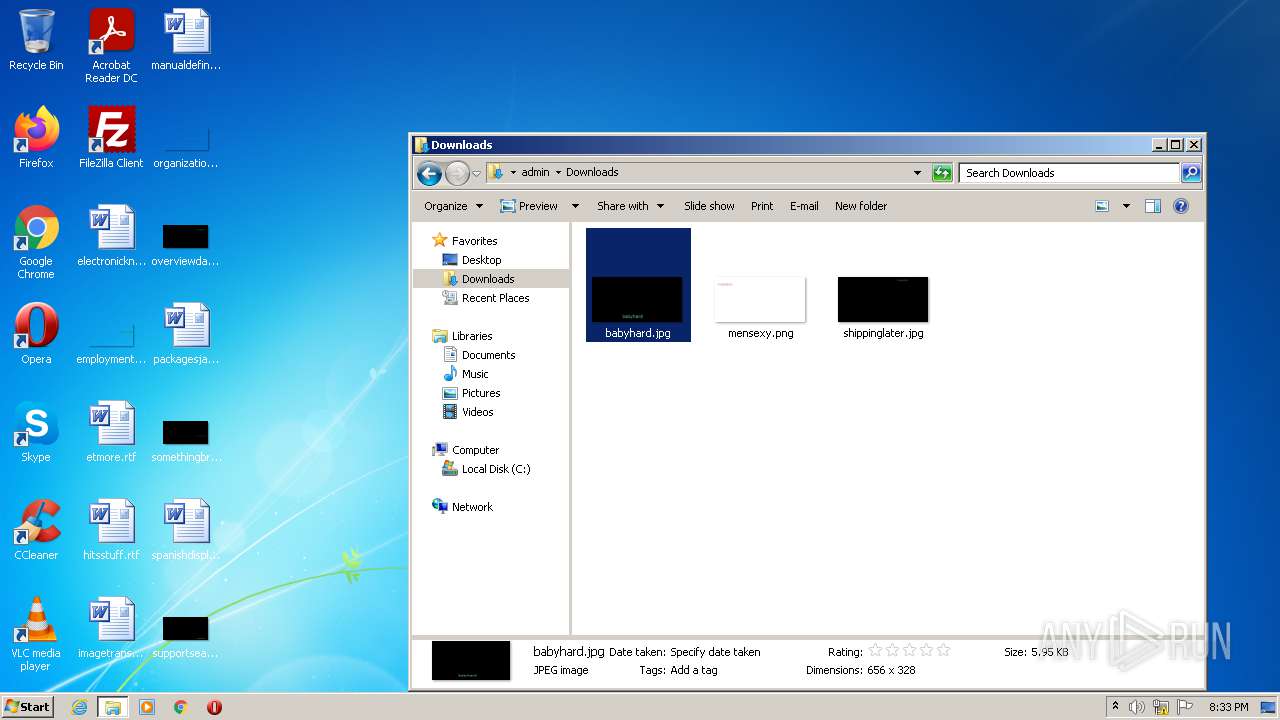Show hidden tray icons arrow
1280x720 pixels.
coord(1115,707)
